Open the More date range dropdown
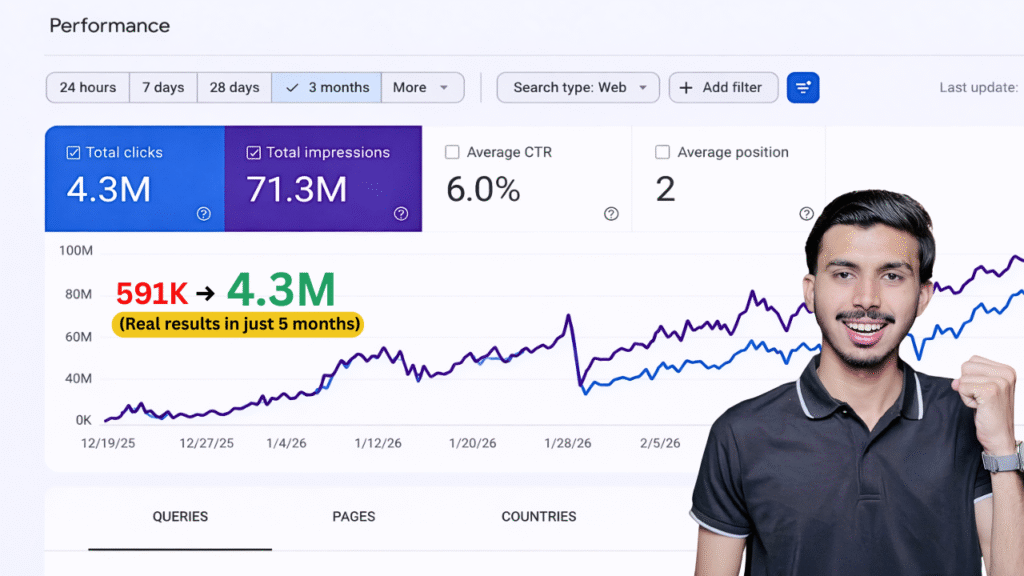This screenshot has width=1024, height=576. click(x=422, y=87)
